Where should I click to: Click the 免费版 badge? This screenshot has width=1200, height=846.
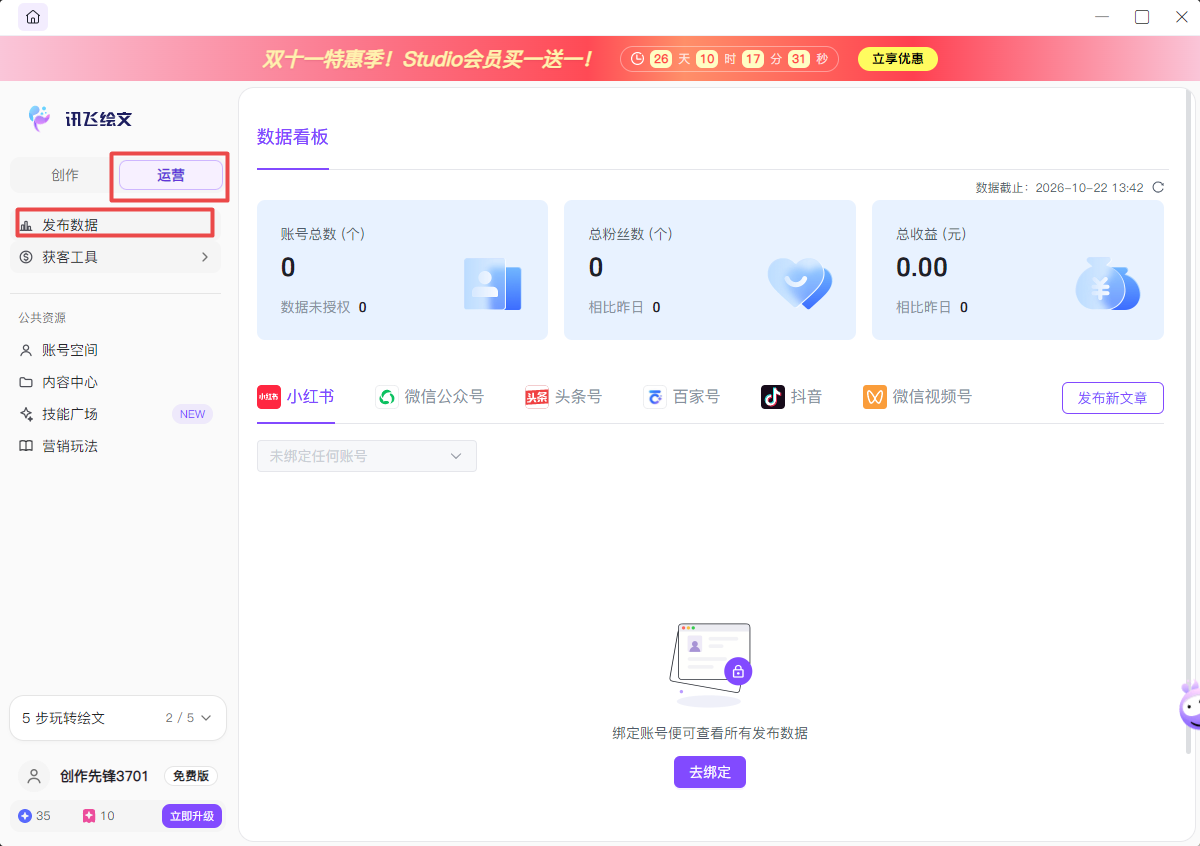tap(191, 776)
